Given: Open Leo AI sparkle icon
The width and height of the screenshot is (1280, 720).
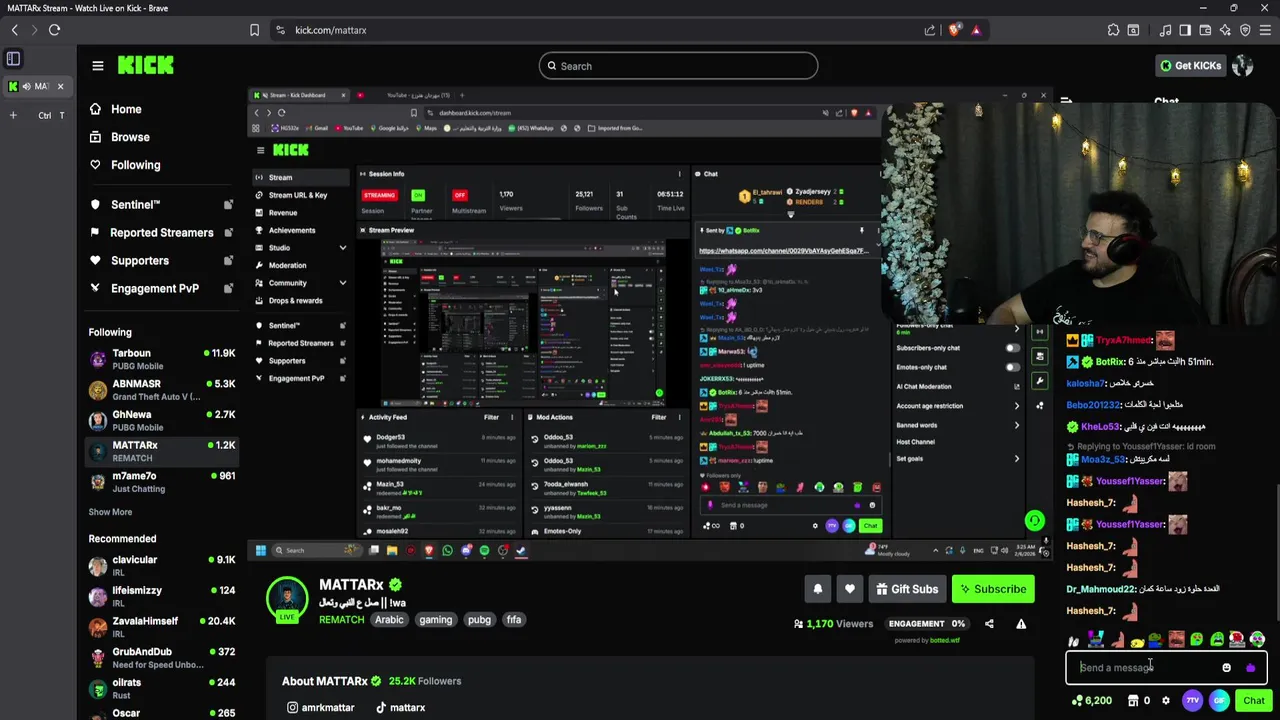Looking at the screenshot, I should click(x=1225, y=30).
